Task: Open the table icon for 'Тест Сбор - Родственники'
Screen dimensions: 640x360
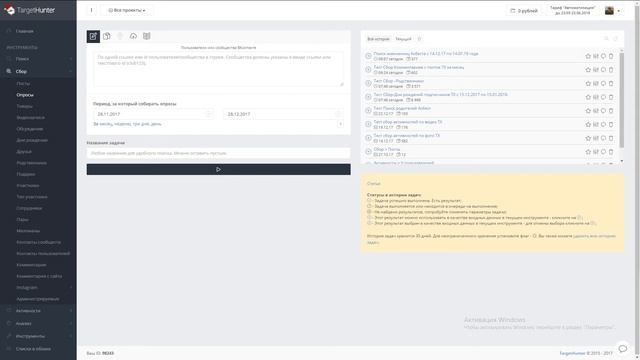Action: pos(596,84)
